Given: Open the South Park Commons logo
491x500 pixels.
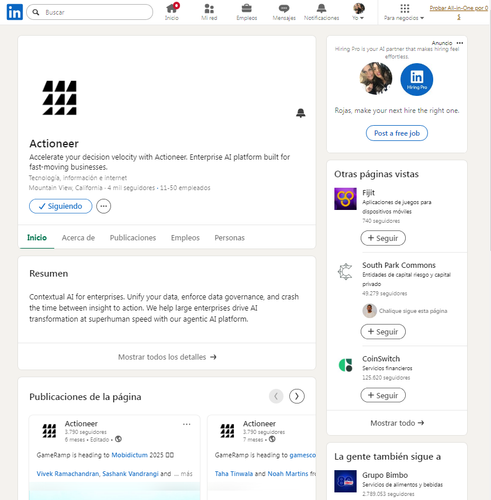Looking at the screenshot, I should point(345,272).
